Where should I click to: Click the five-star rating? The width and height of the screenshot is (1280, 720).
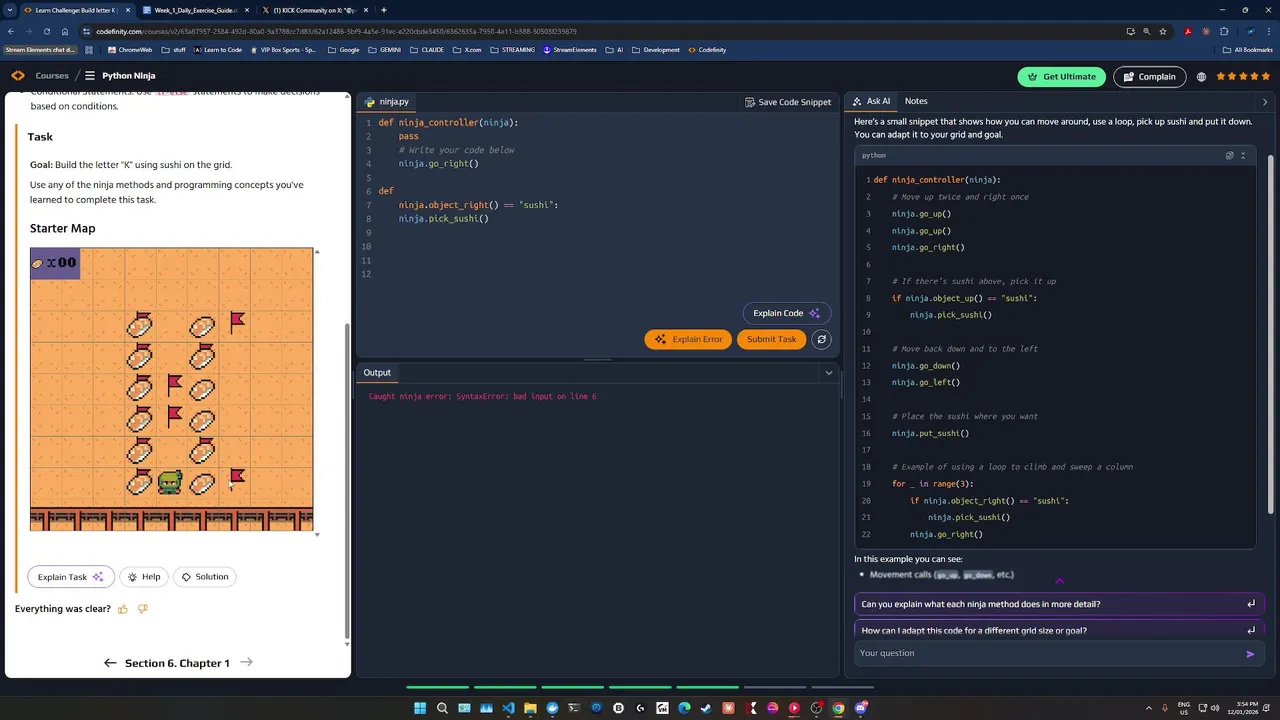point(1243,77)
